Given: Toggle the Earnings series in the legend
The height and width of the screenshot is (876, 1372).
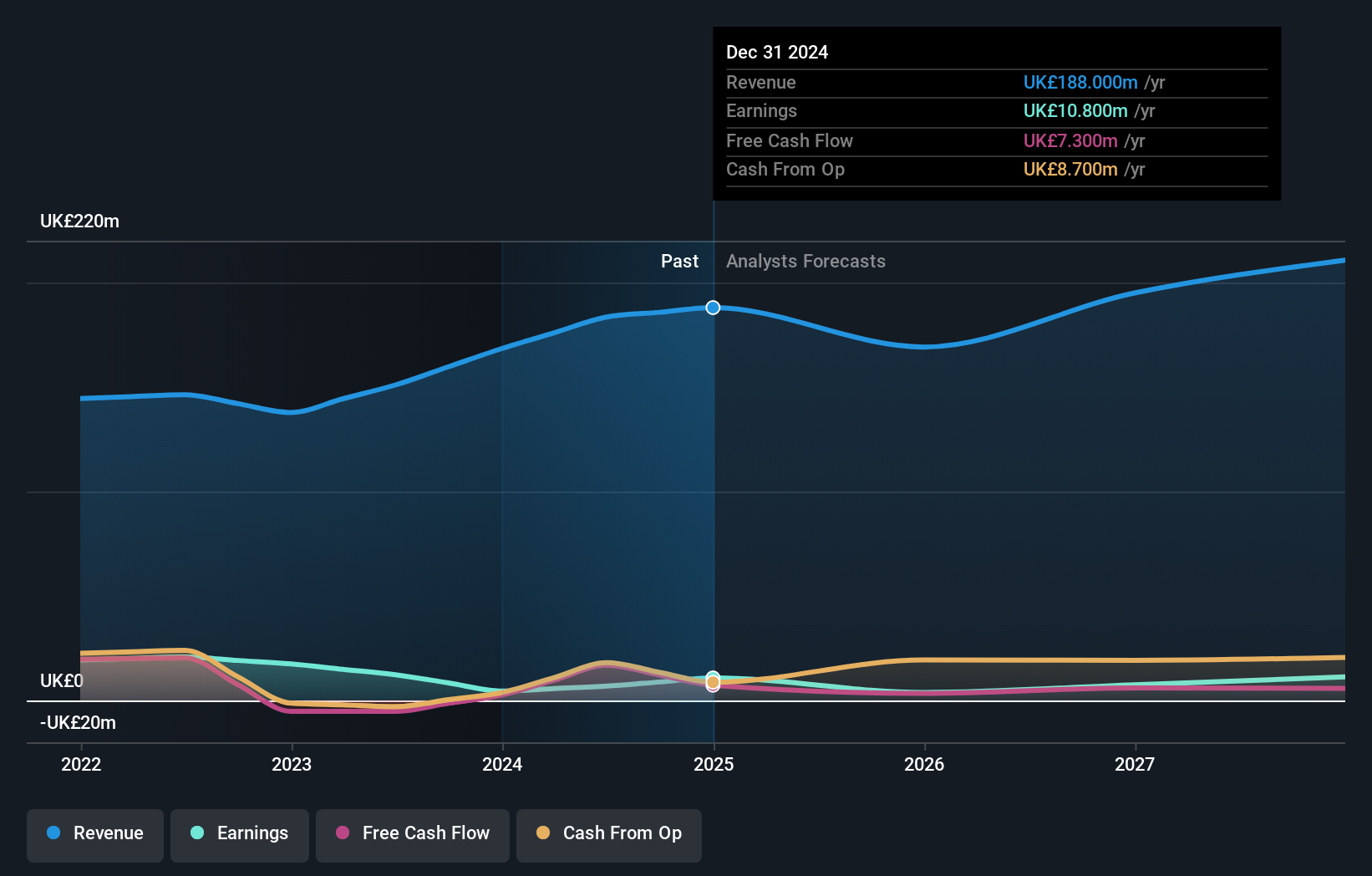Looking at the screenshot, I should [x=240, y=833].
